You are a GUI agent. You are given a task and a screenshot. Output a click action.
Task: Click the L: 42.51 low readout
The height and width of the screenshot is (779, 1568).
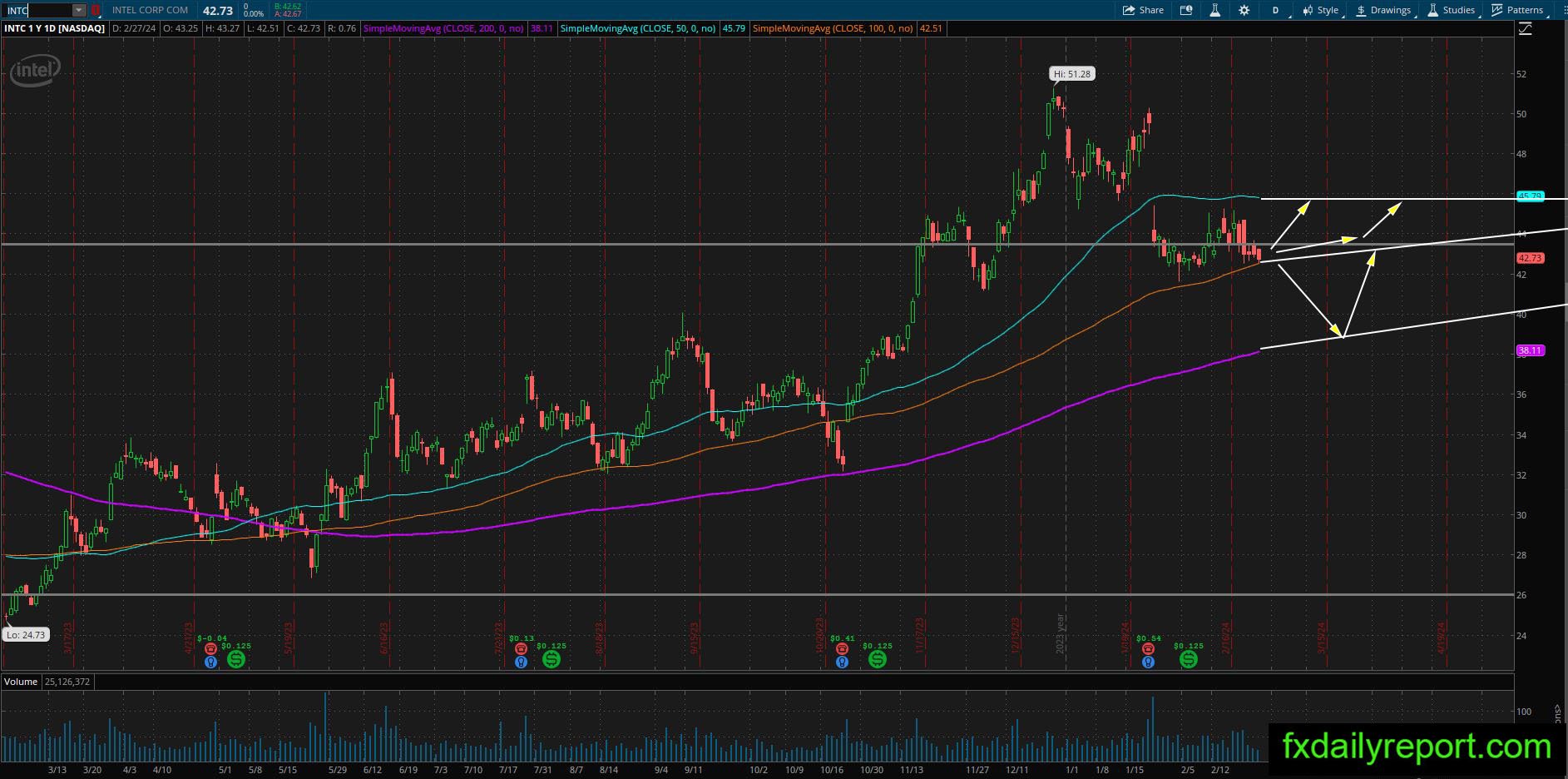(263, 28)
